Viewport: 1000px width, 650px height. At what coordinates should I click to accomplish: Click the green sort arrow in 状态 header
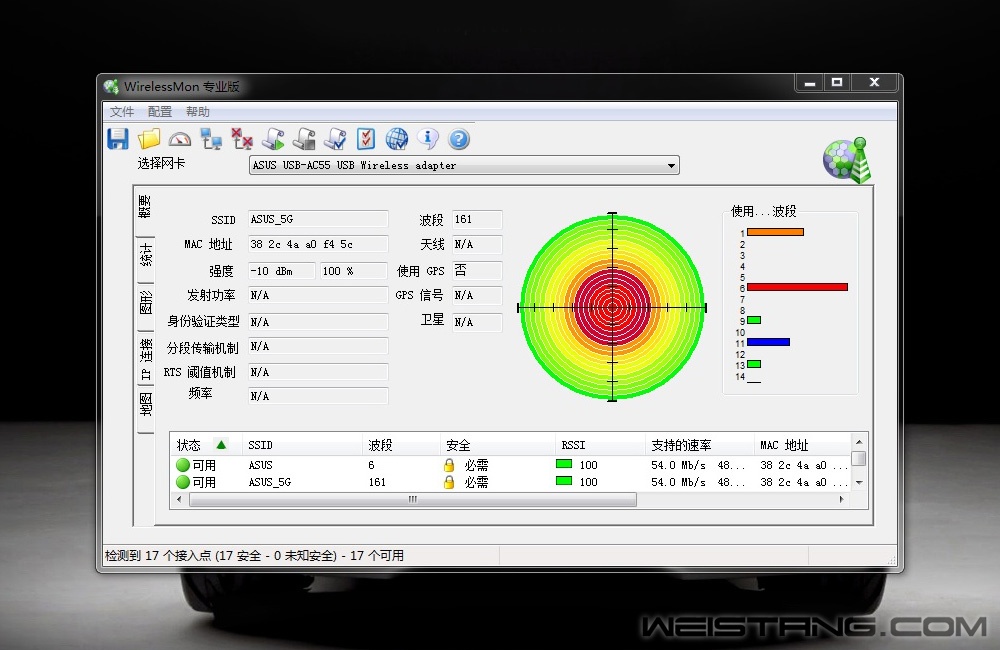[x=221, y=445]
